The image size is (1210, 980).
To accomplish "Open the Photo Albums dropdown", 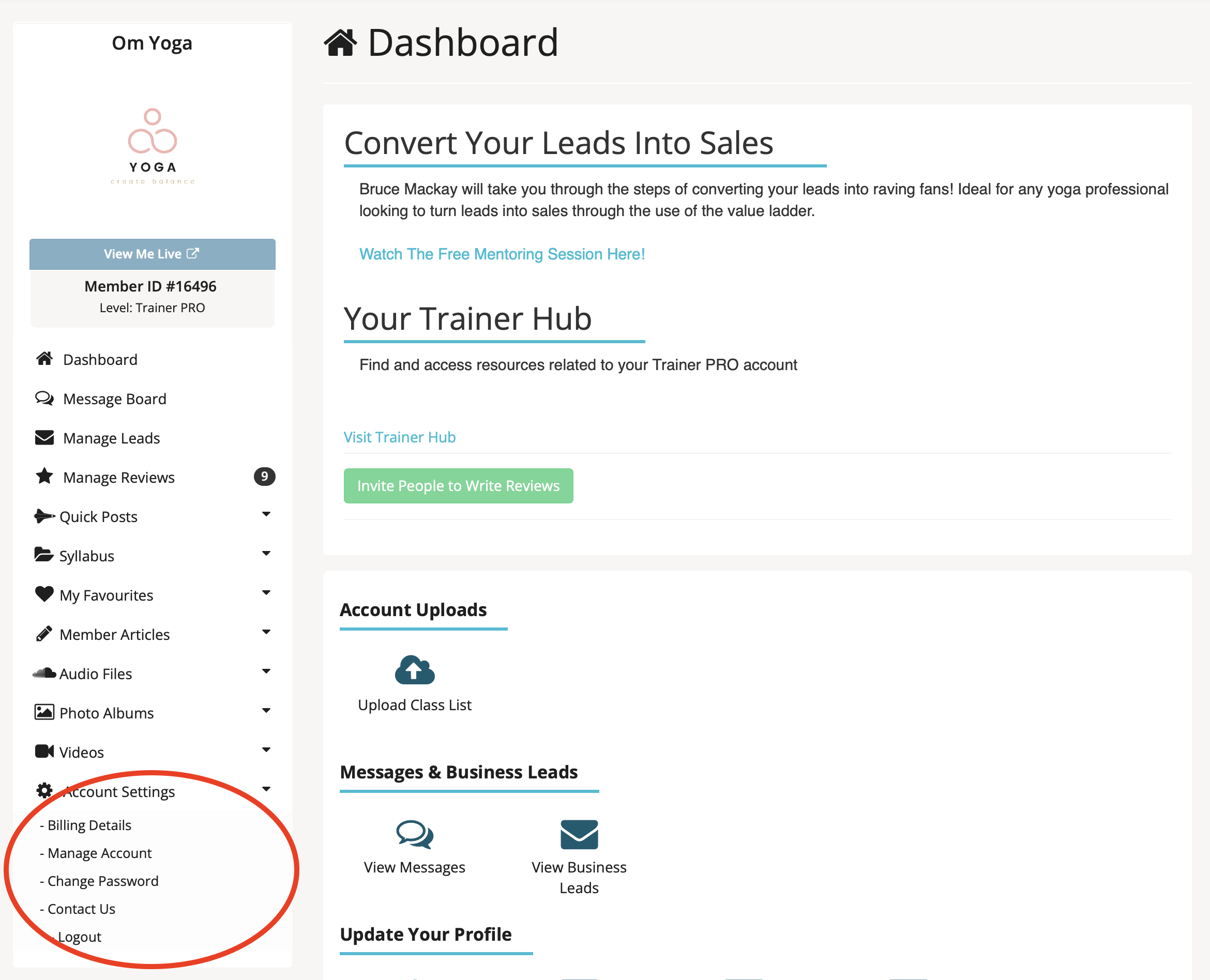I will tap(266, 711).
